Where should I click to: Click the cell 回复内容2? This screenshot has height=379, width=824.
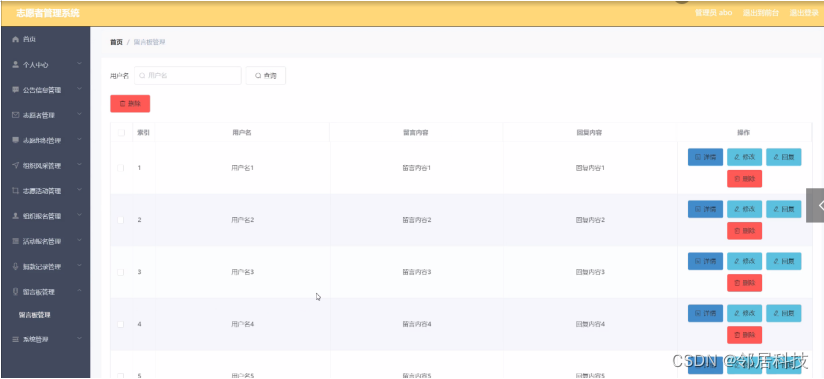[x=590, y=220]
